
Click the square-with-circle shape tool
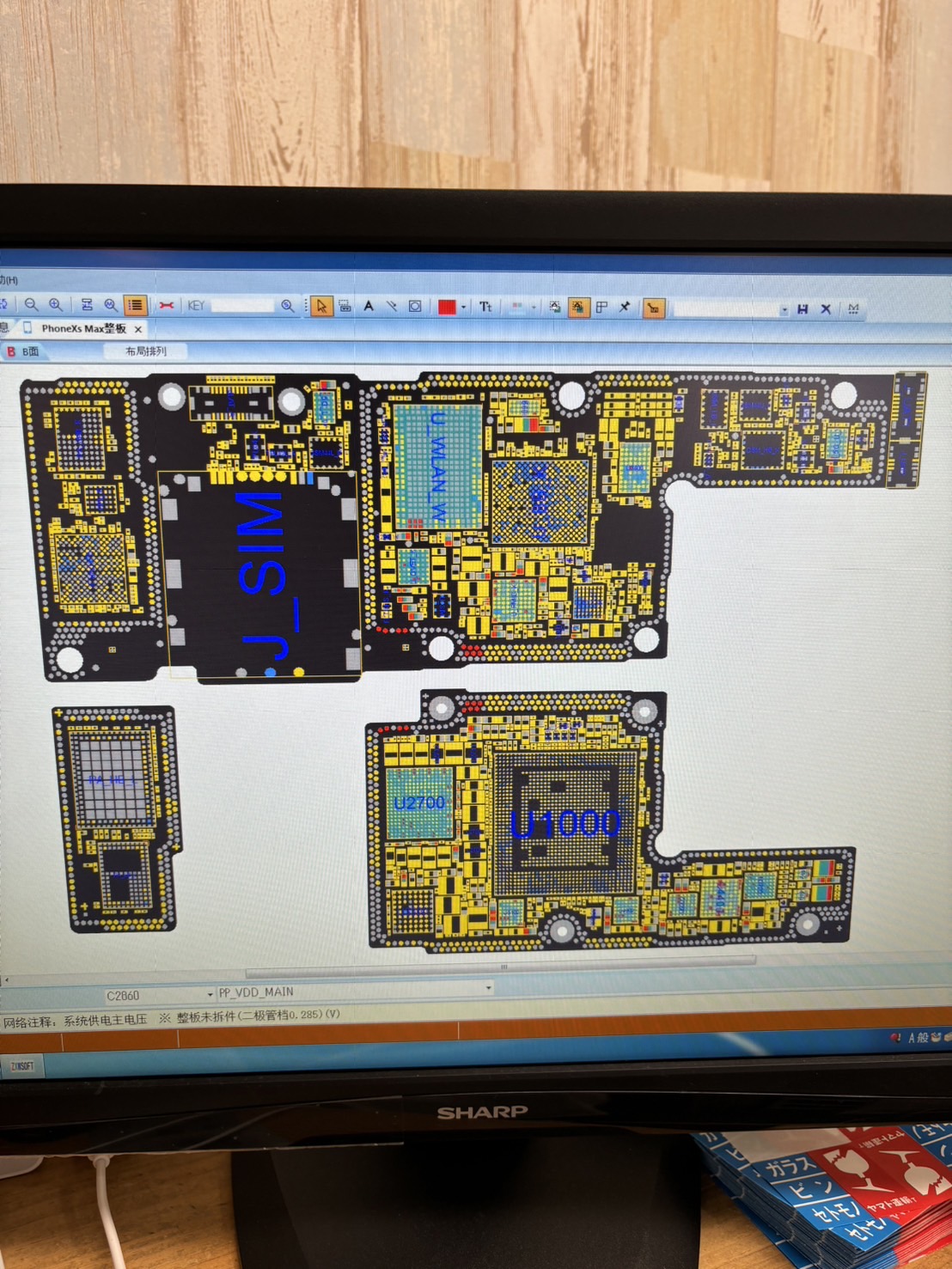(x=415, y=306)
